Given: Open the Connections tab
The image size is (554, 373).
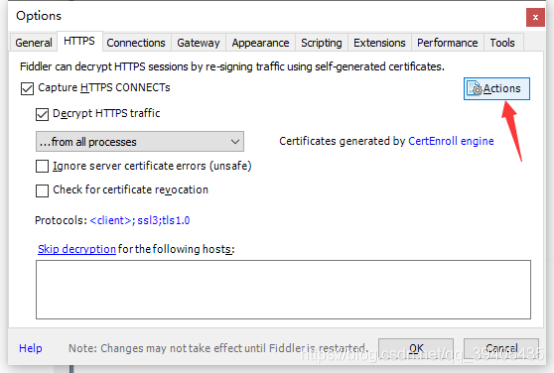Looking at the screenshot, I should [136, 43].
